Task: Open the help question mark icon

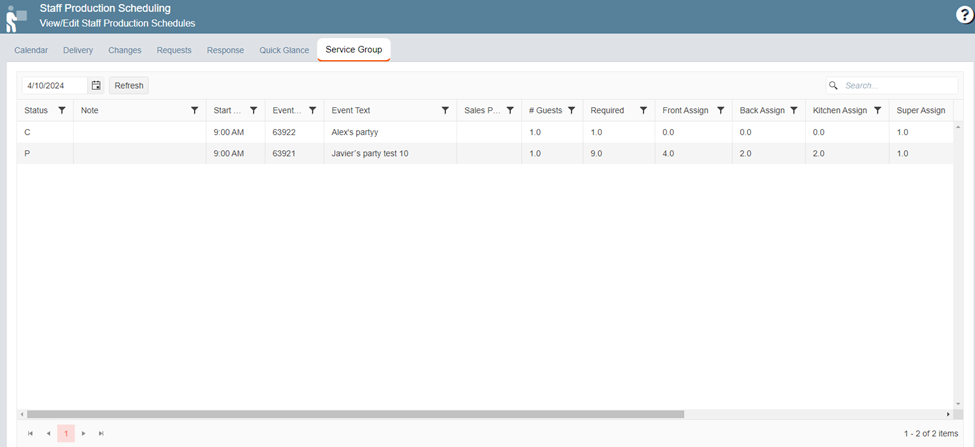Action: click(x=964, y=16)
